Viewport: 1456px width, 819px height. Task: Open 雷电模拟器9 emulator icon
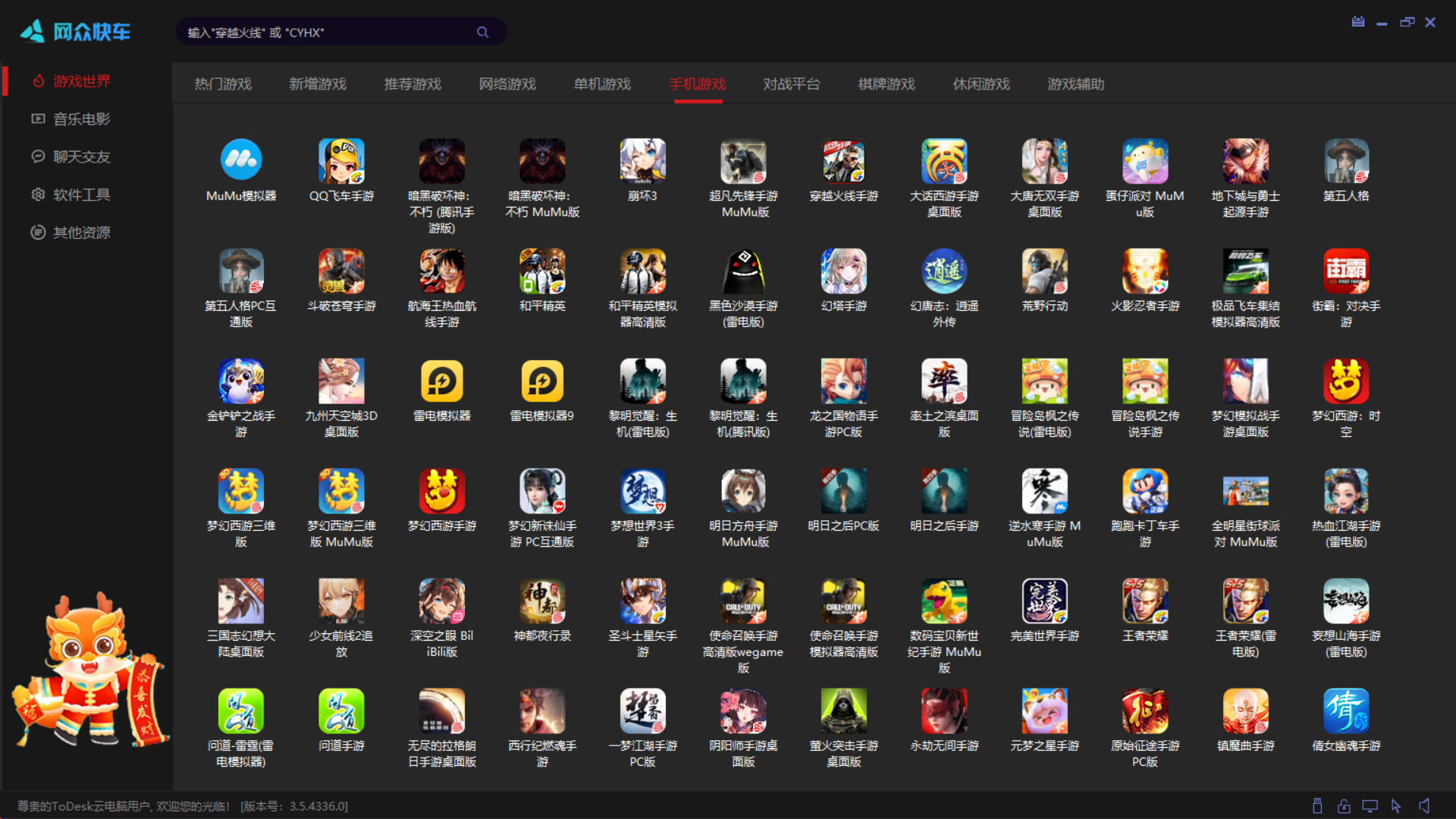click(x=542, y=381)
